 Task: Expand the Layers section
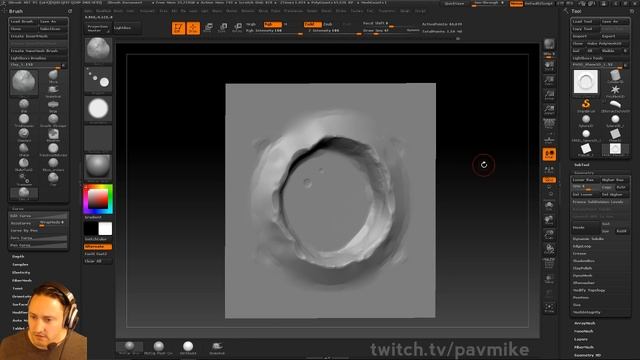[x=581, y=339]
